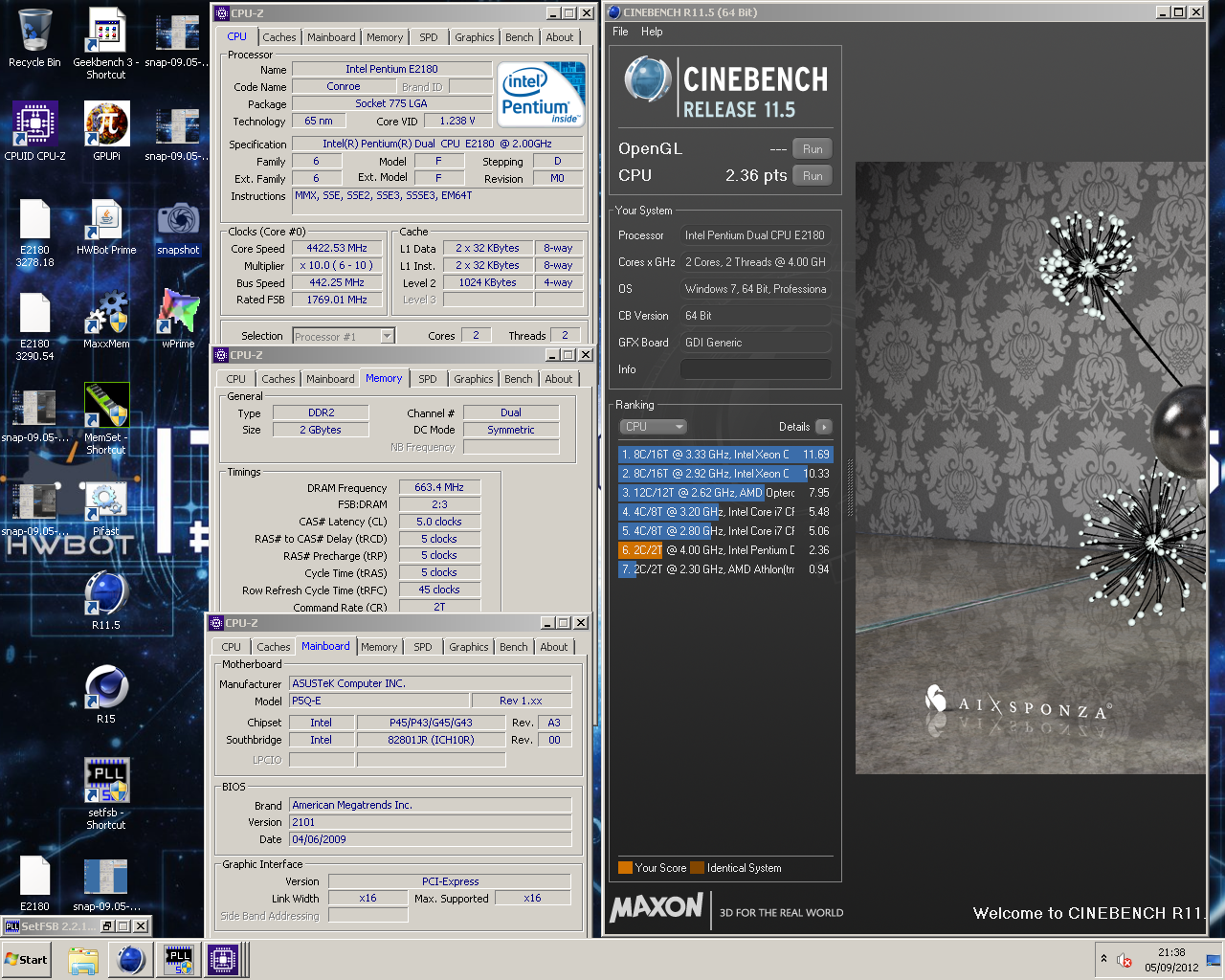Switch to Cinebench taskbar icon
This screenshot has width=1225, height=980.
131,960
